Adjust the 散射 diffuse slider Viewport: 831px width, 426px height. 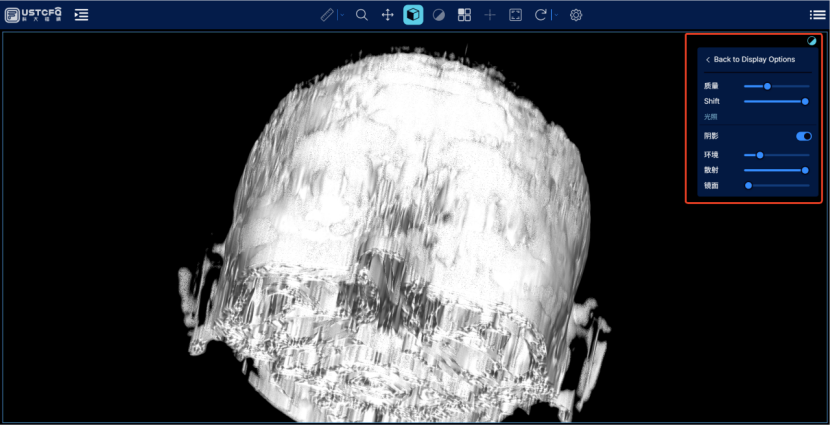coord(776,170)
